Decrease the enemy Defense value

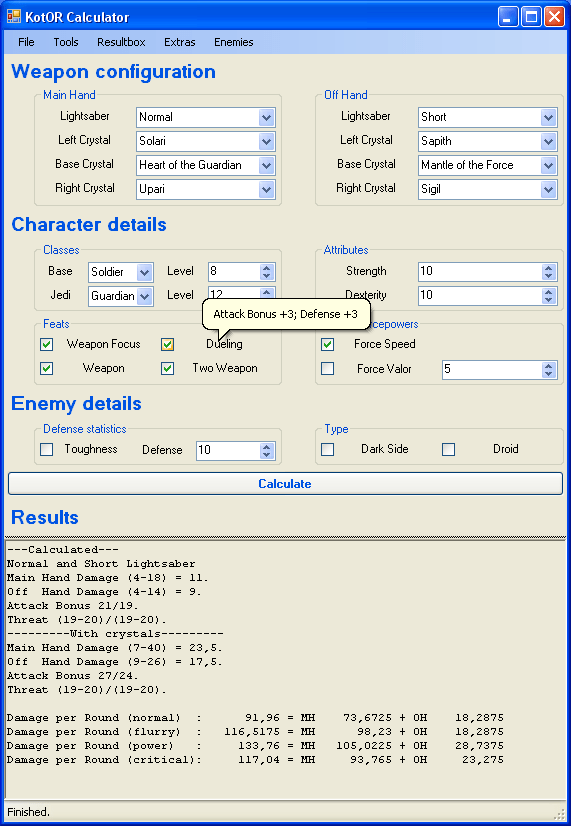pyautogui.click(x=267, y=454)
